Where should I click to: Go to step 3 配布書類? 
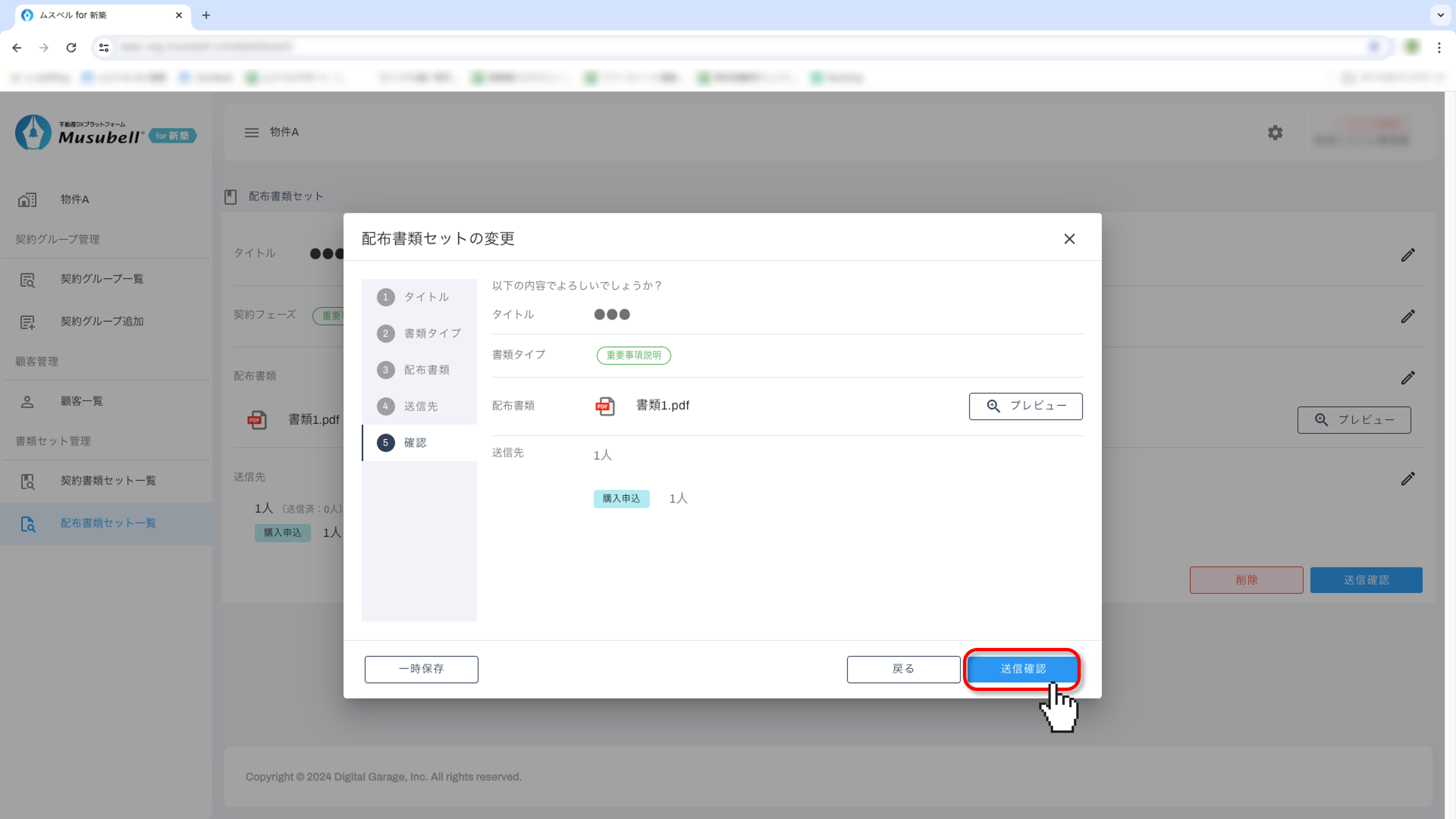(x=419, y=370)
